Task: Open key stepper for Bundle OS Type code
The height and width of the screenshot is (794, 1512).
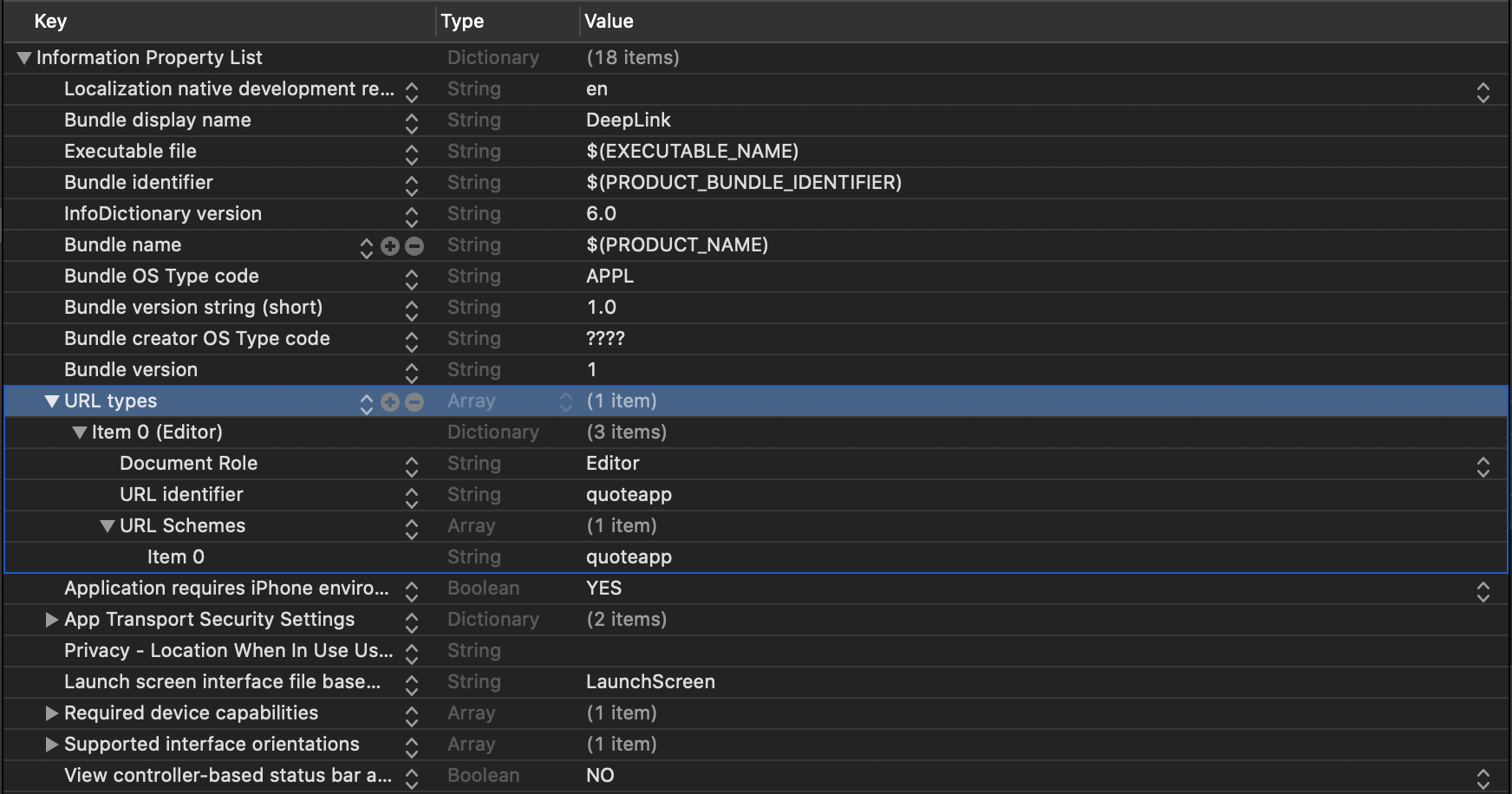Action: coord(412,279)
